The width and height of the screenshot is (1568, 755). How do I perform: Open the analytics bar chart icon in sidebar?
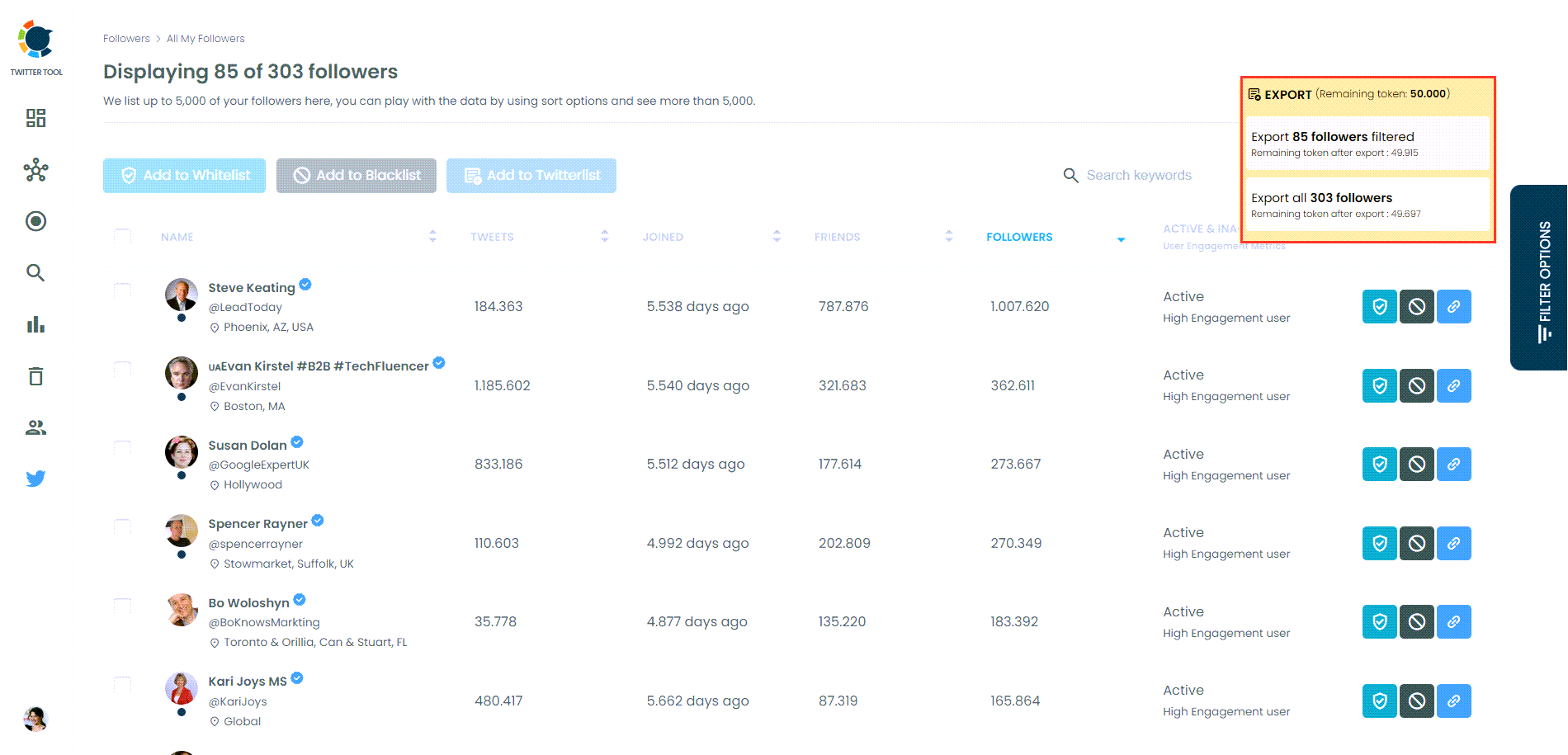[x=35, y=324]
